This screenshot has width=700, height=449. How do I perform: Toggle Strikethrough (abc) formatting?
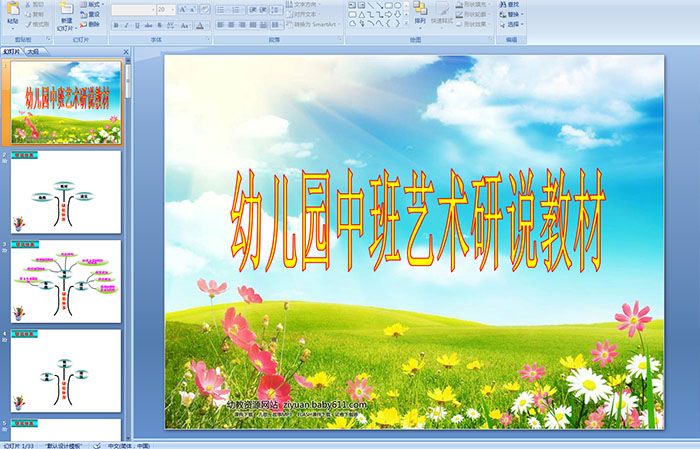point(148,25)
